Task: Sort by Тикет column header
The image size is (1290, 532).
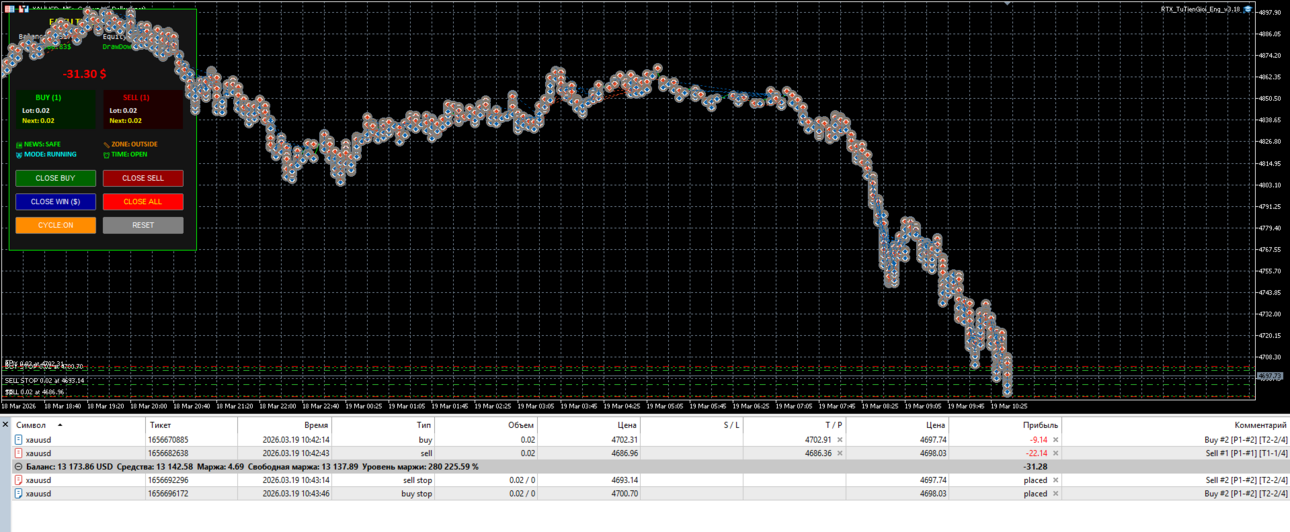Action: tap(160, 425)
